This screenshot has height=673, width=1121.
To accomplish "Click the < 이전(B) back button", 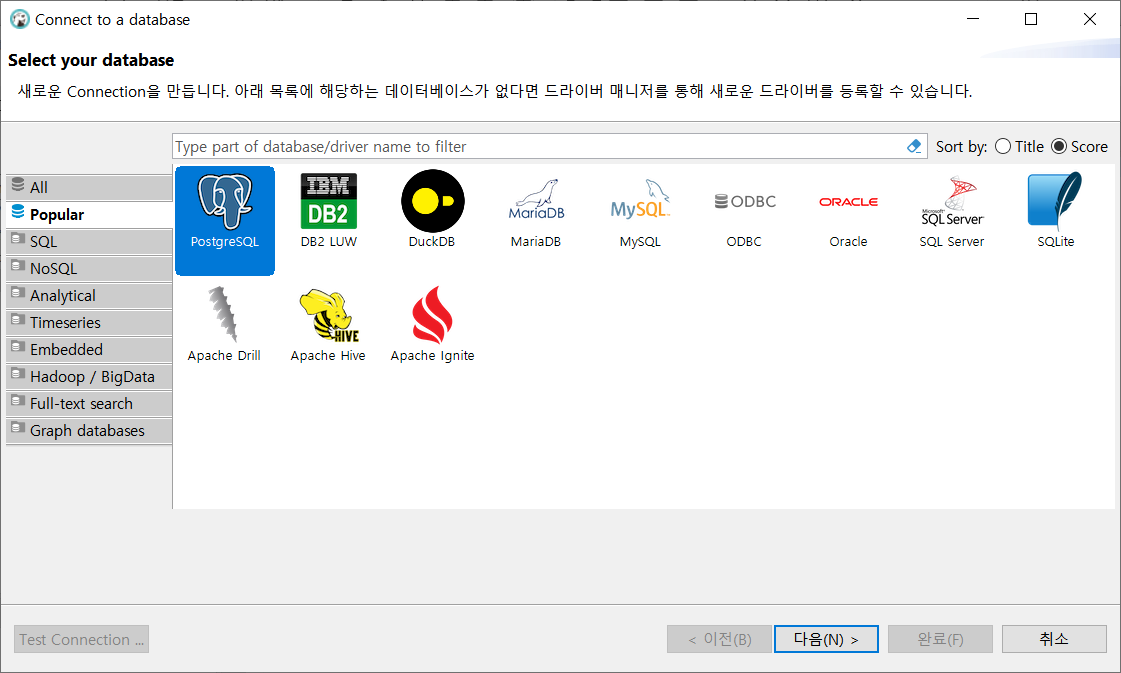I will point(719,639).
